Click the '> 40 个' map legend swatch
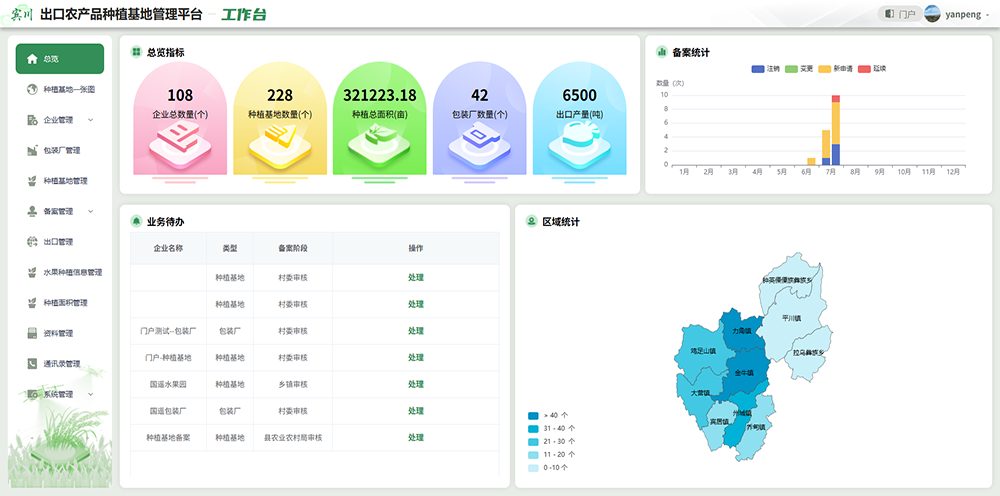Screen dimensions: 1000x496 tap(533, 415)
